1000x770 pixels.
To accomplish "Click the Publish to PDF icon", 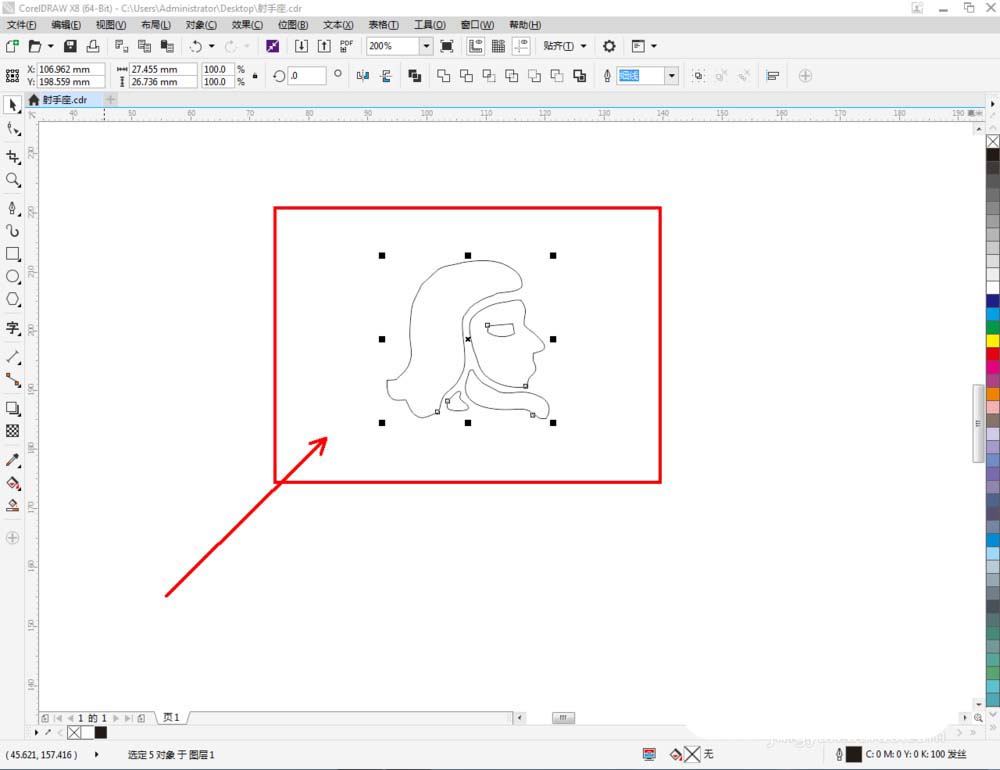I will pos(346,46).
